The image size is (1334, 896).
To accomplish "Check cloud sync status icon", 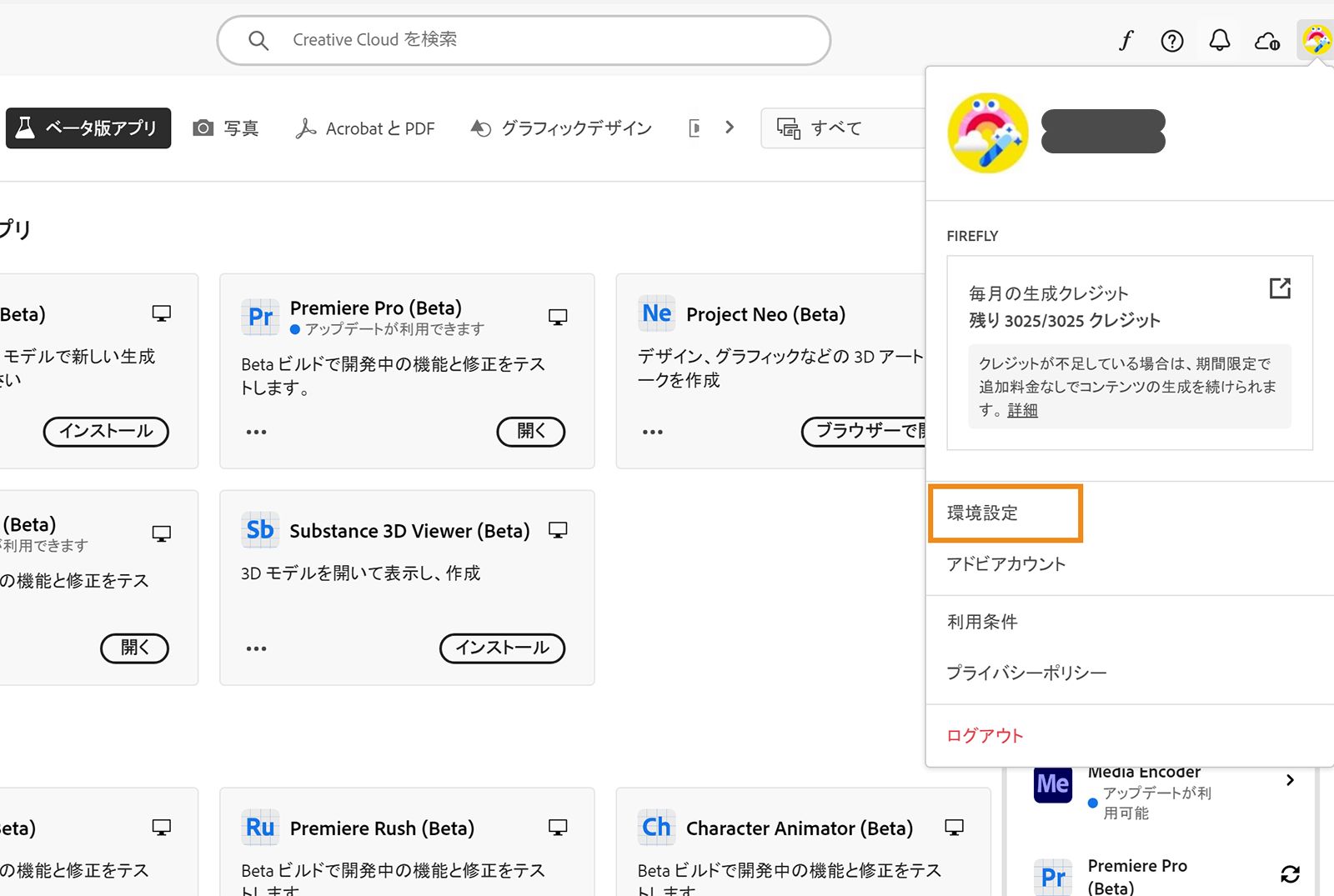I will (x=1267, y=40).
